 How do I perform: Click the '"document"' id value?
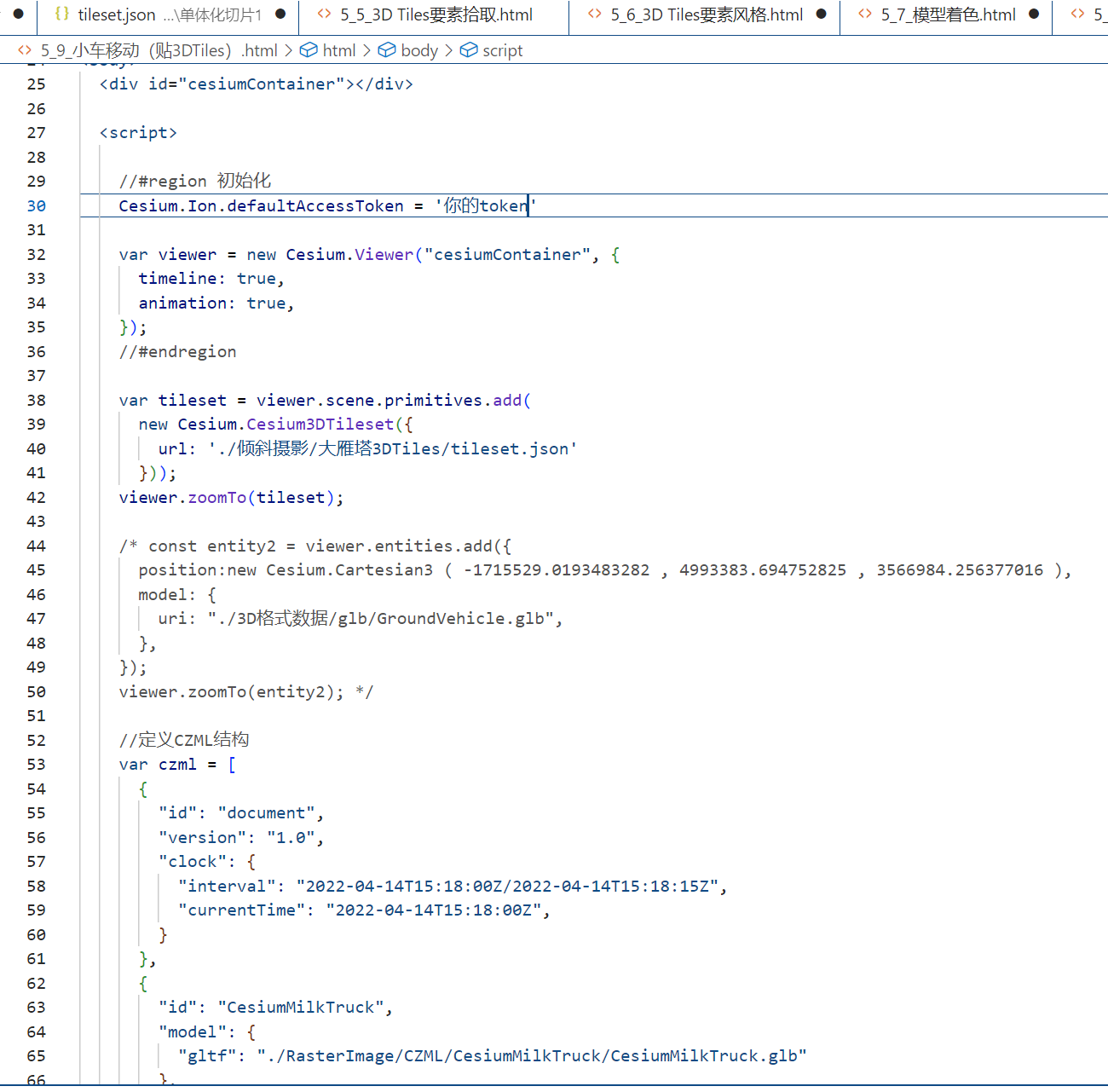click(x=267, y=813)
